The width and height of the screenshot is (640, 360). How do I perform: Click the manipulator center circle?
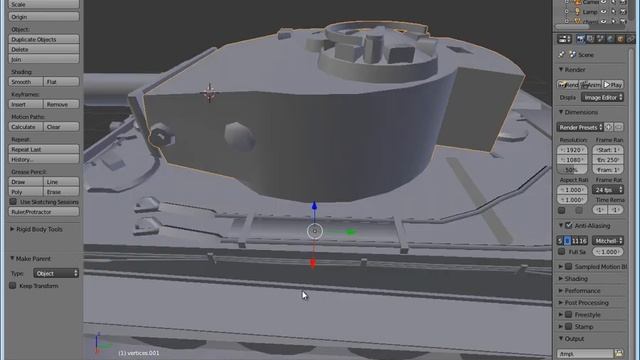coord(315,231)
